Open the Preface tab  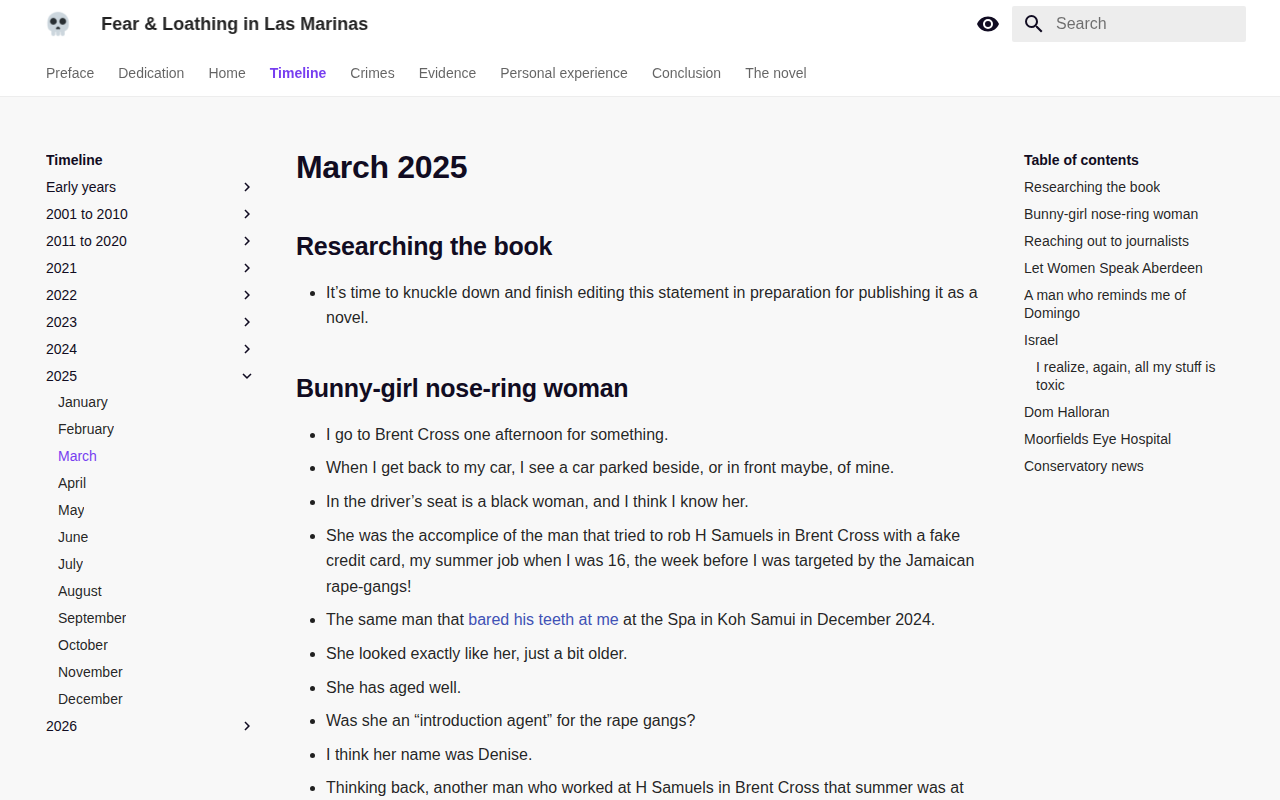(x=70, y=73)
